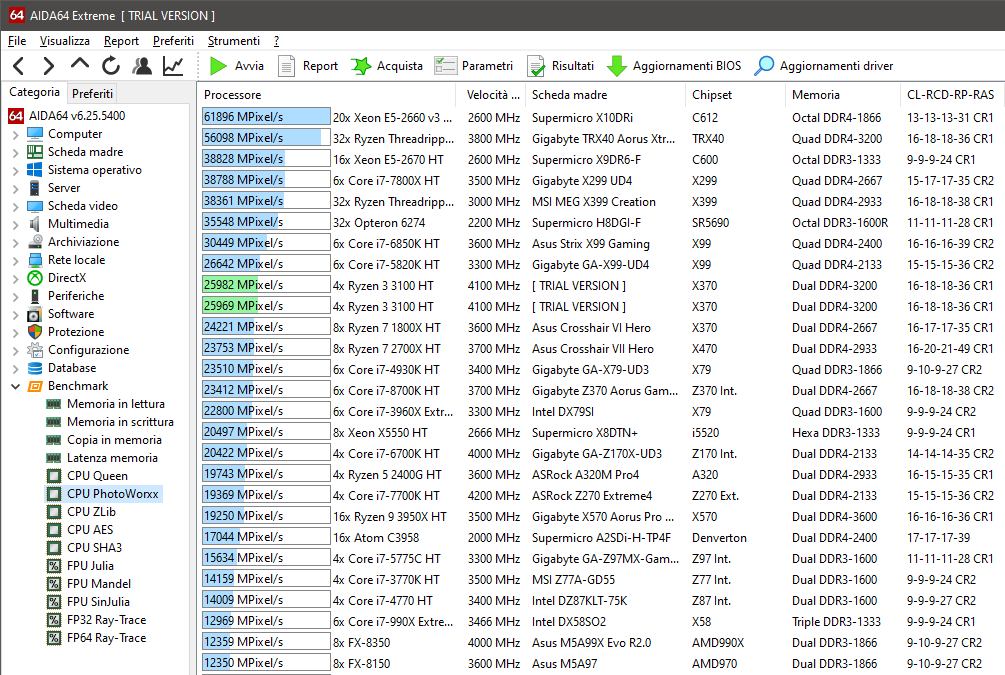This screenshot has height=675, width=1005.
Task: Expand the Sistema operativo node
Action: [x=15, y=171]
